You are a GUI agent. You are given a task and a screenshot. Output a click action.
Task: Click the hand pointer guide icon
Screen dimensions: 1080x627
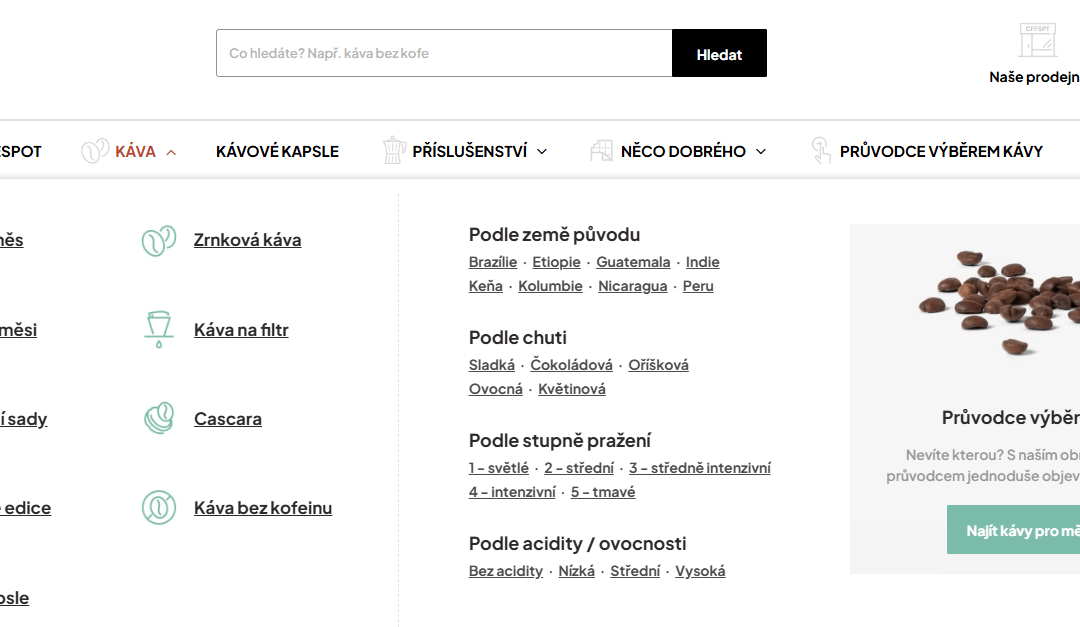click(821, 151)
